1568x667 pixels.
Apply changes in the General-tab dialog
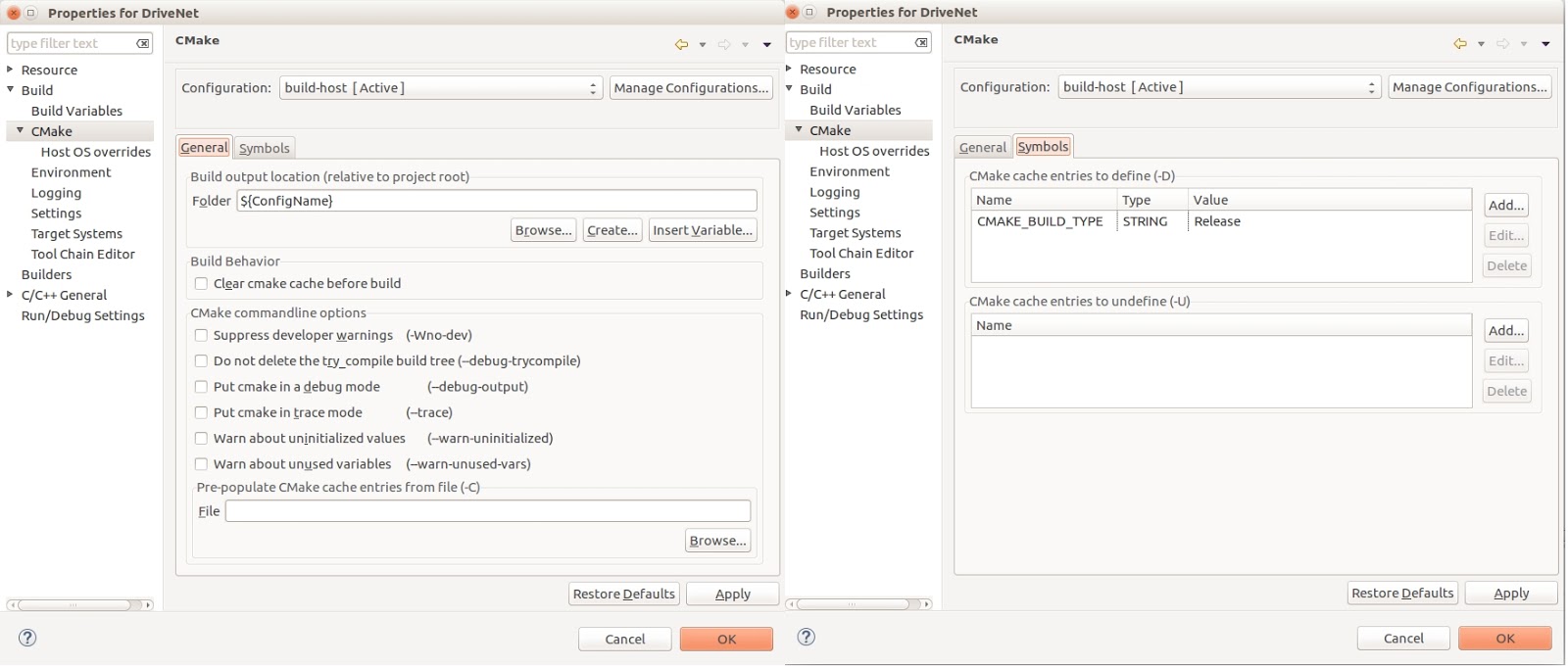732,595
